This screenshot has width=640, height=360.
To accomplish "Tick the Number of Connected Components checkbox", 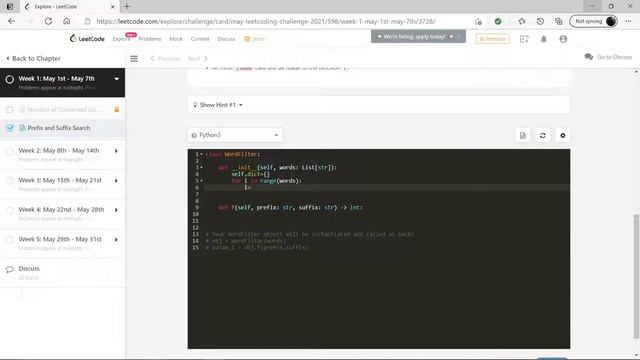I will point(10,109).
